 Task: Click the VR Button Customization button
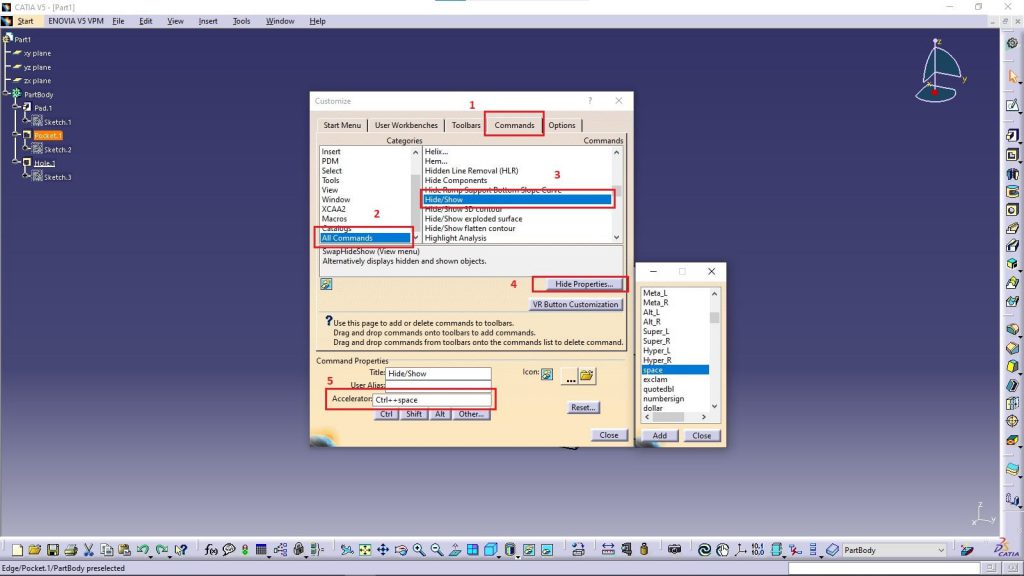(575, 304)
